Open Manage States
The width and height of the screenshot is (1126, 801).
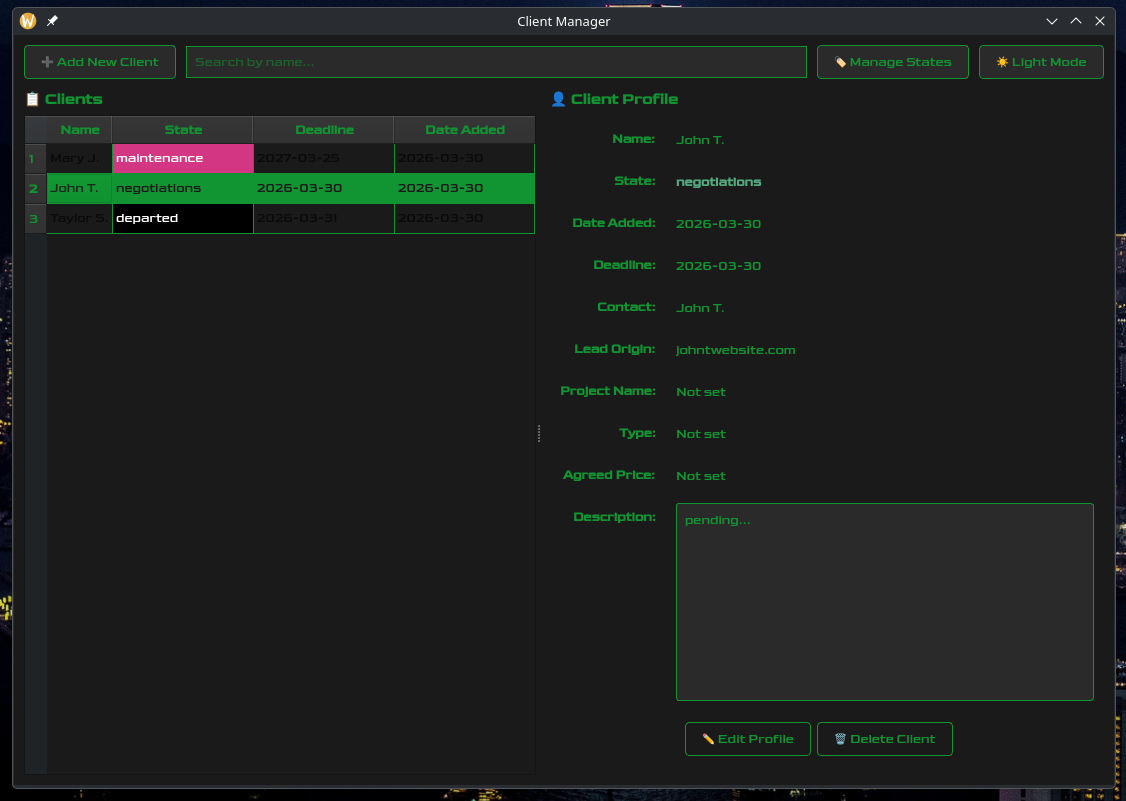(893, 61)
